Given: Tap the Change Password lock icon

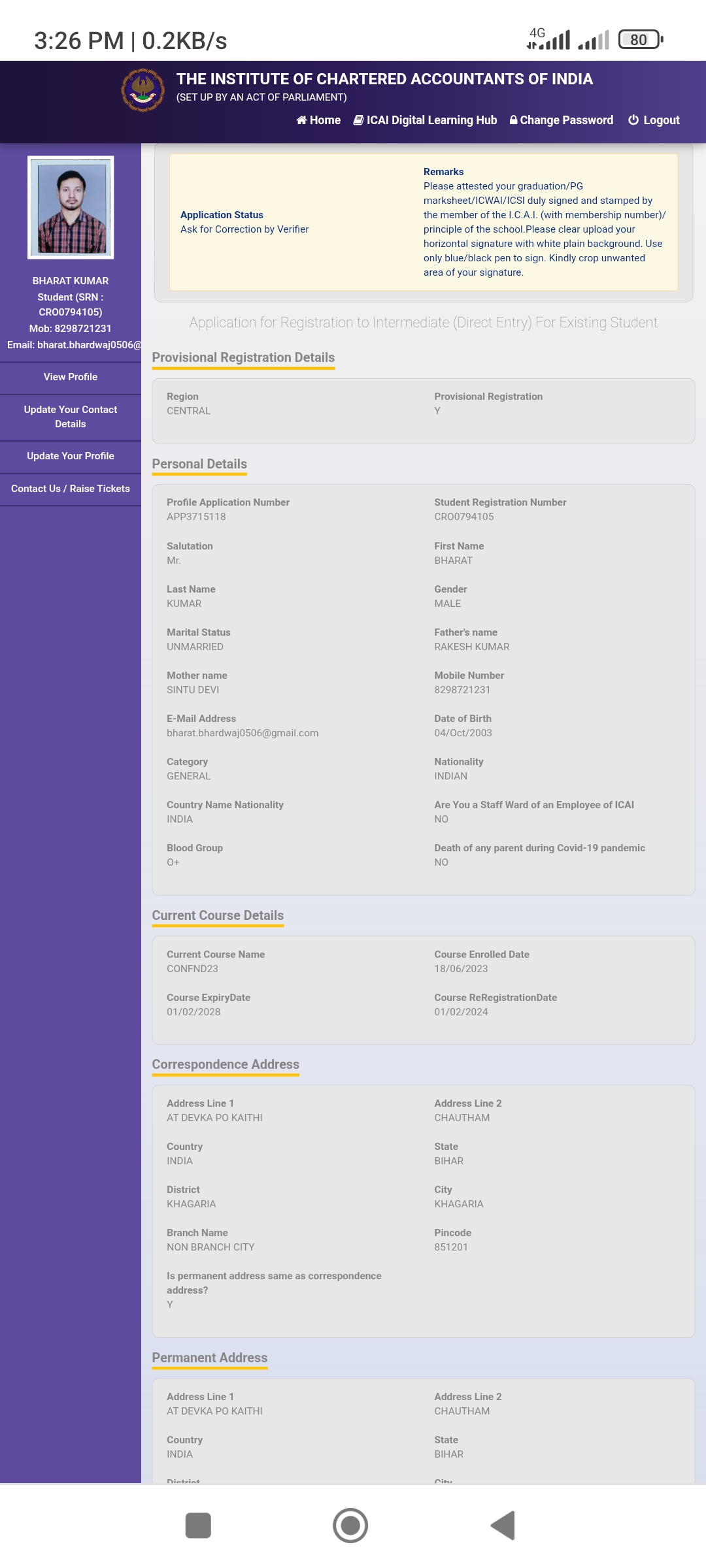Looking at the screenshot, I should (513, 120).
